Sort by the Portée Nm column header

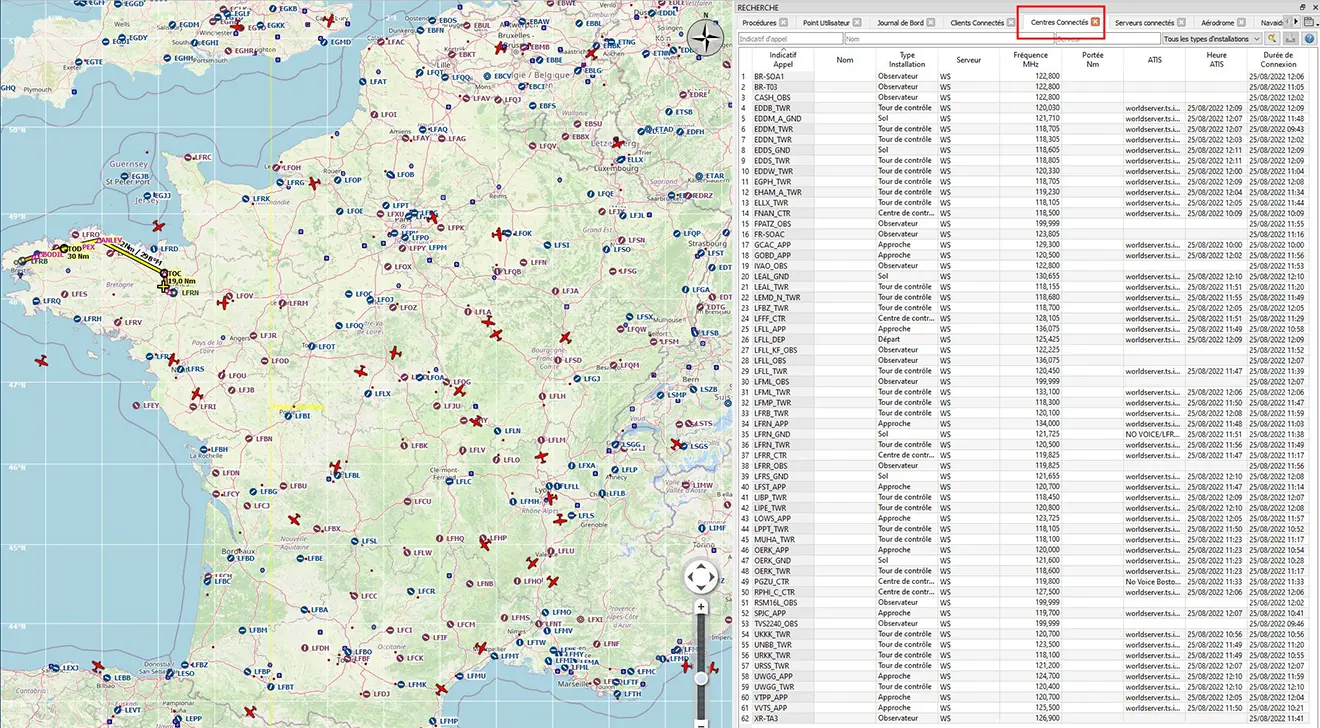point(1092,59)
